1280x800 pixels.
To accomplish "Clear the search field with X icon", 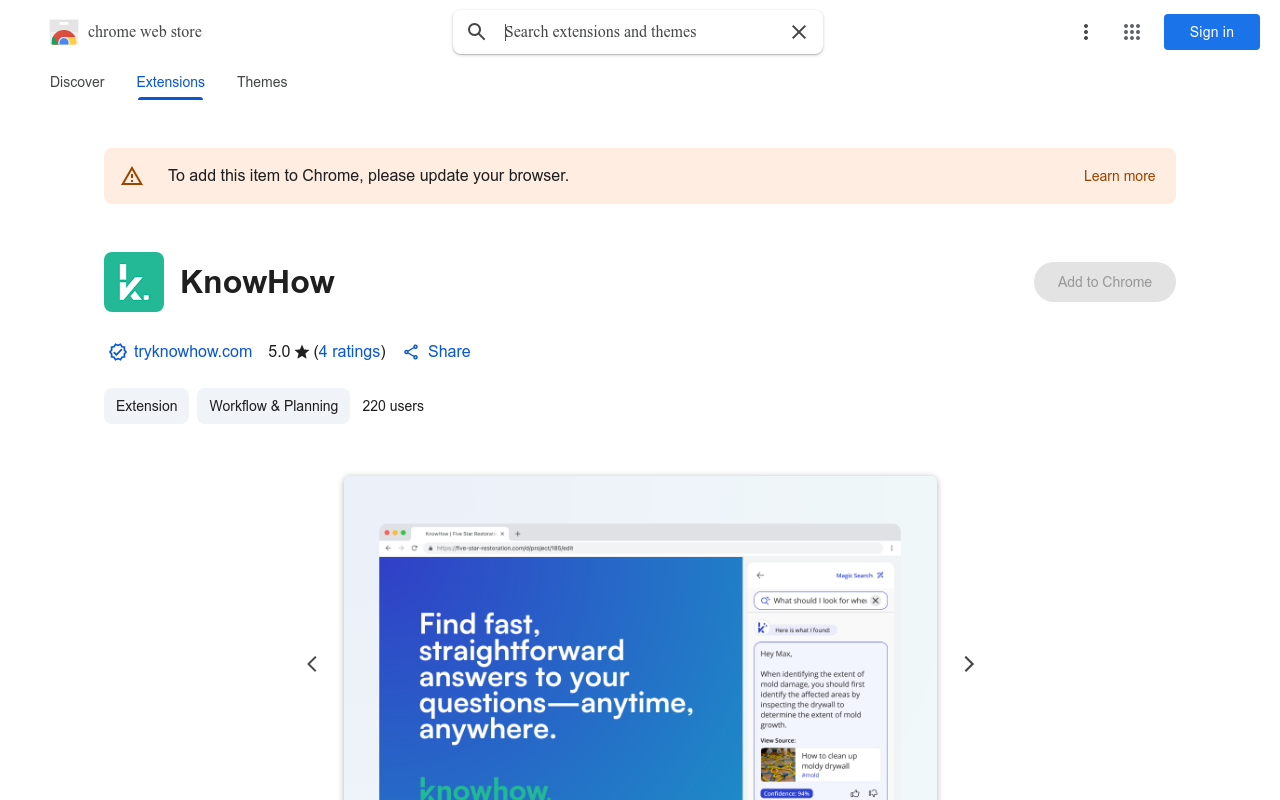I will point(799,32).
